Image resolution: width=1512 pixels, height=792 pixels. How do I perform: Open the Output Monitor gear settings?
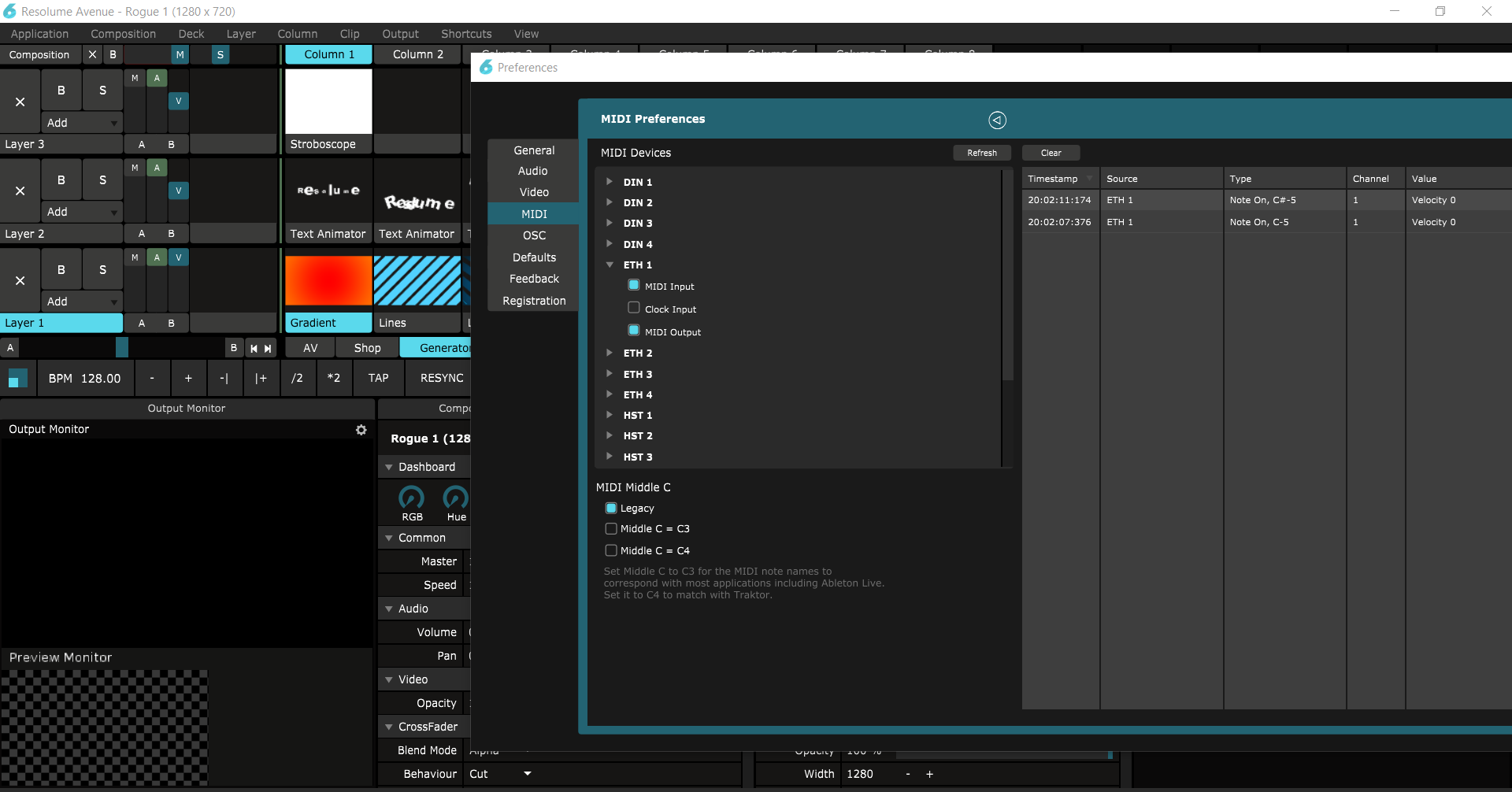click(x=361, y=430)
